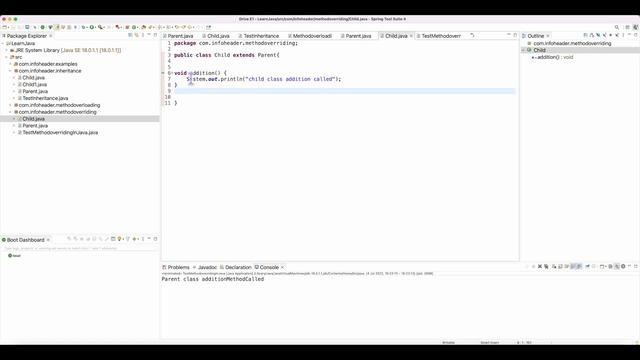Open the Open Console dropdown icon

tap(603, 267)
